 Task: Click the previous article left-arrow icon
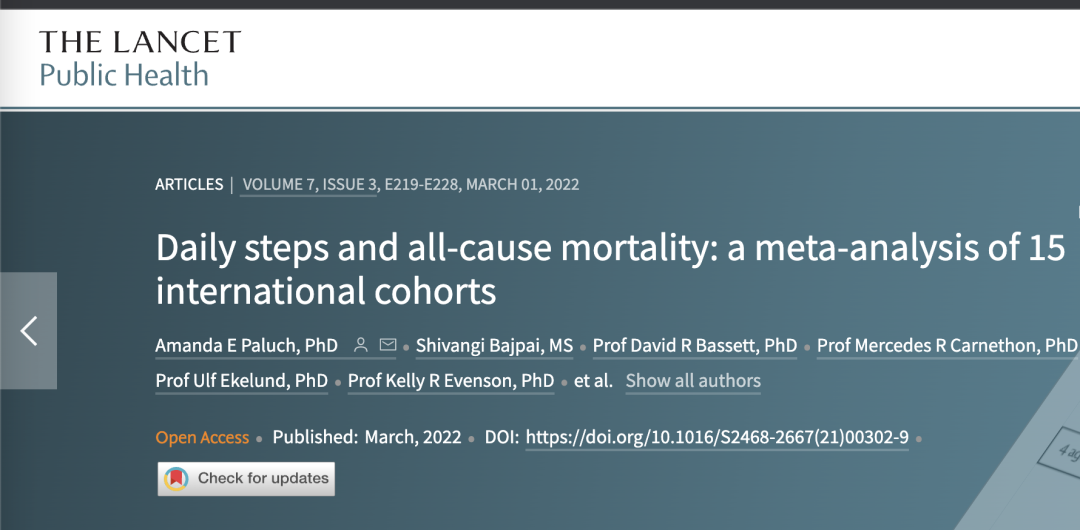tap(28, 331)
